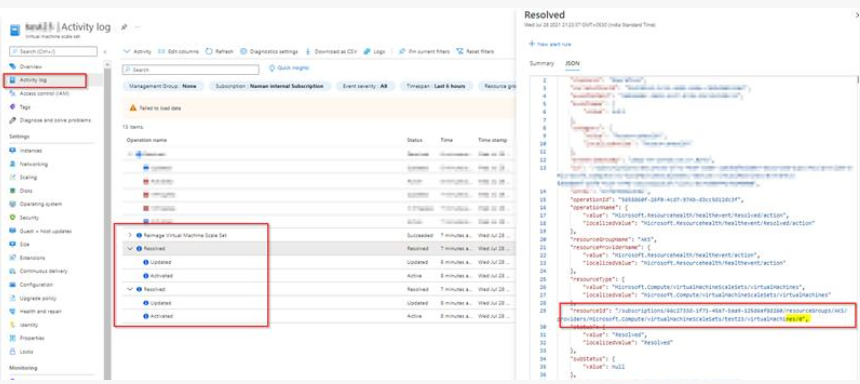The height and width of the screenshot is (384, 860).
Task: Click the Overview sidebar icon
Action: click(13, 66)
